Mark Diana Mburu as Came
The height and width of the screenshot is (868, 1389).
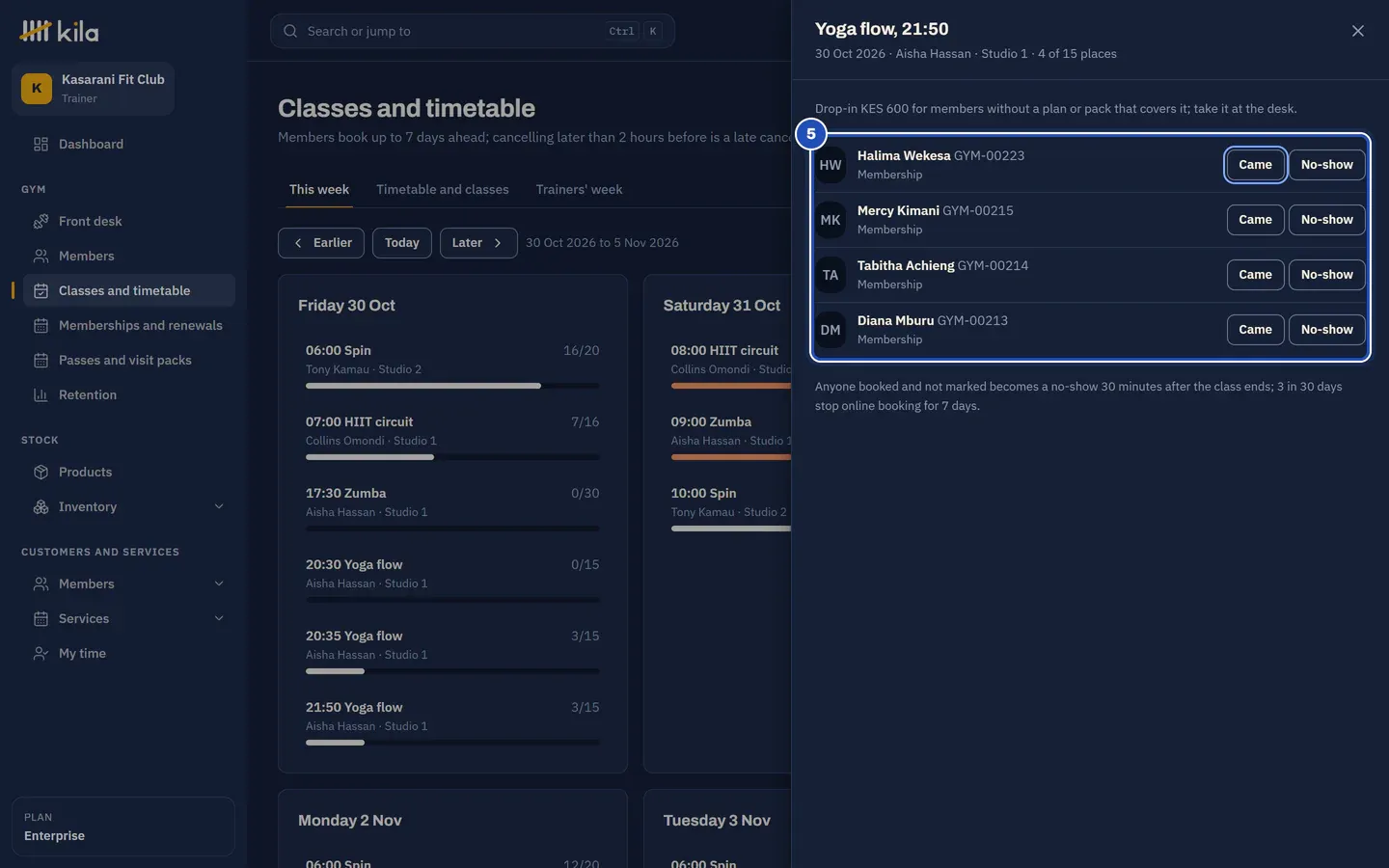pyautogui.click(x=1255, y=330)
